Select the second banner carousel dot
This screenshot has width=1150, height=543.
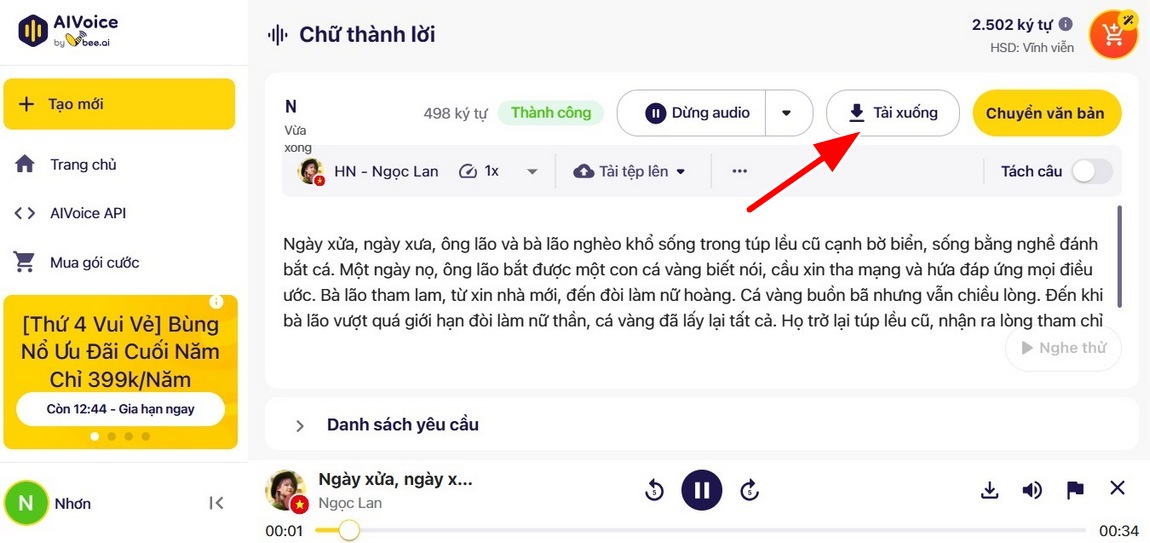pos(111,436)
